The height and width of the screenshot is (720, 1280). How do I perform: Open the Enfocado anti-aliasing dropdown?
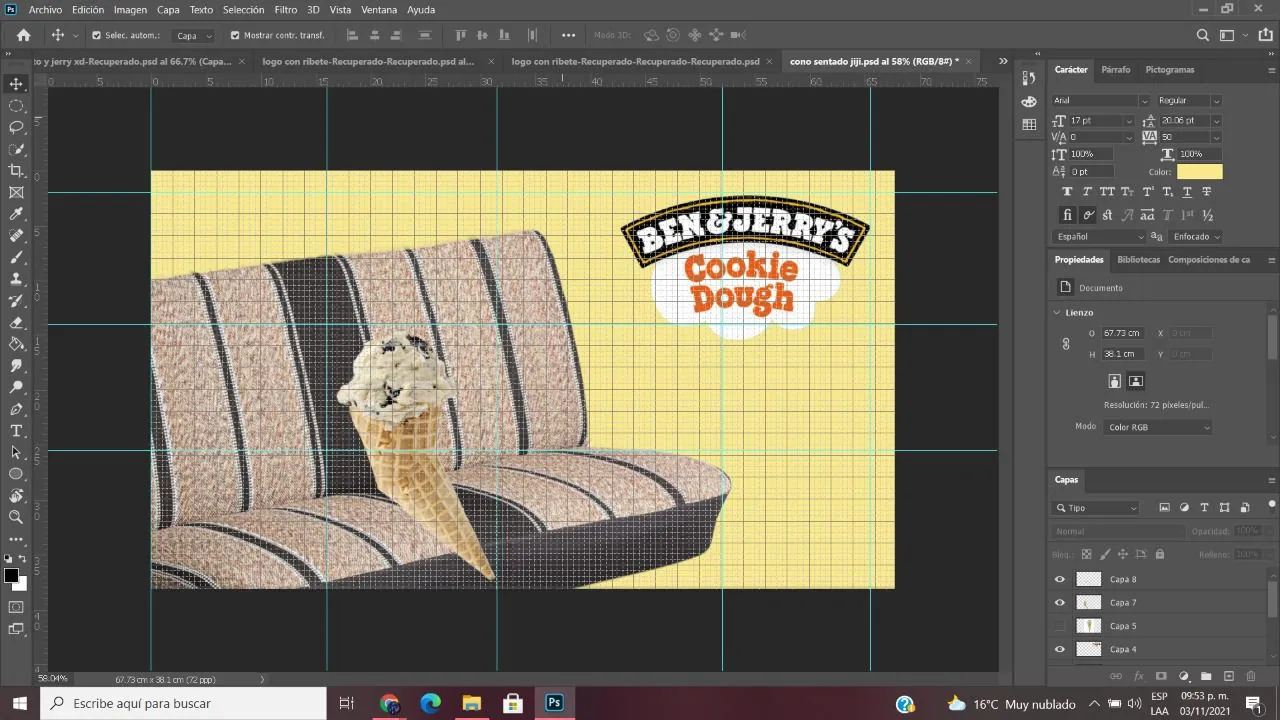tap(1196, 237)
